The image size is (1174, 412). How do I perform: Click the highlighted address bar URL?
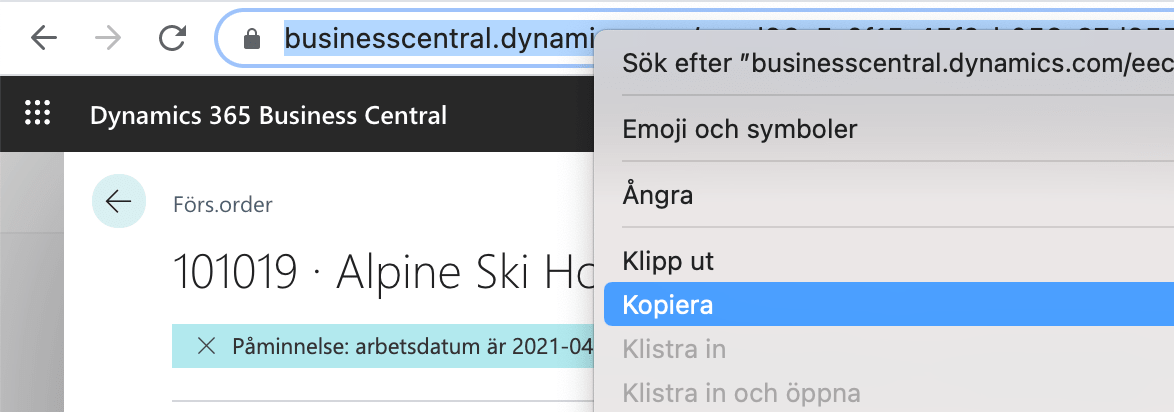coord(439,40)
